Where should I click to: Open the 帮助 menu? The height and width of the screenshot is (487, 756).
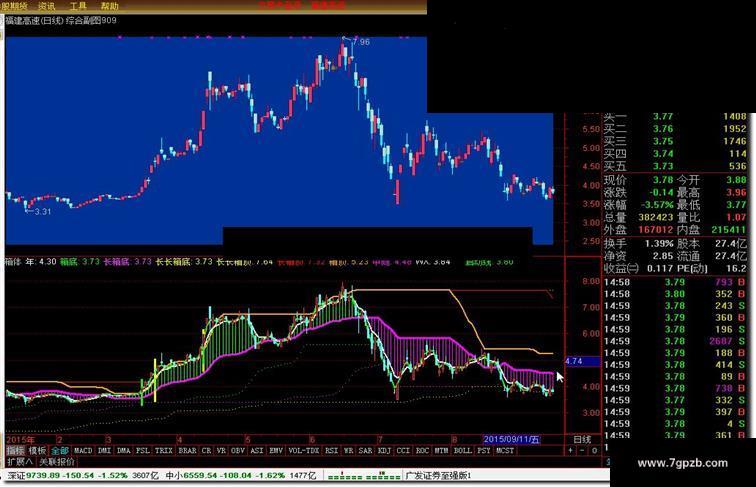pos(109,6)
